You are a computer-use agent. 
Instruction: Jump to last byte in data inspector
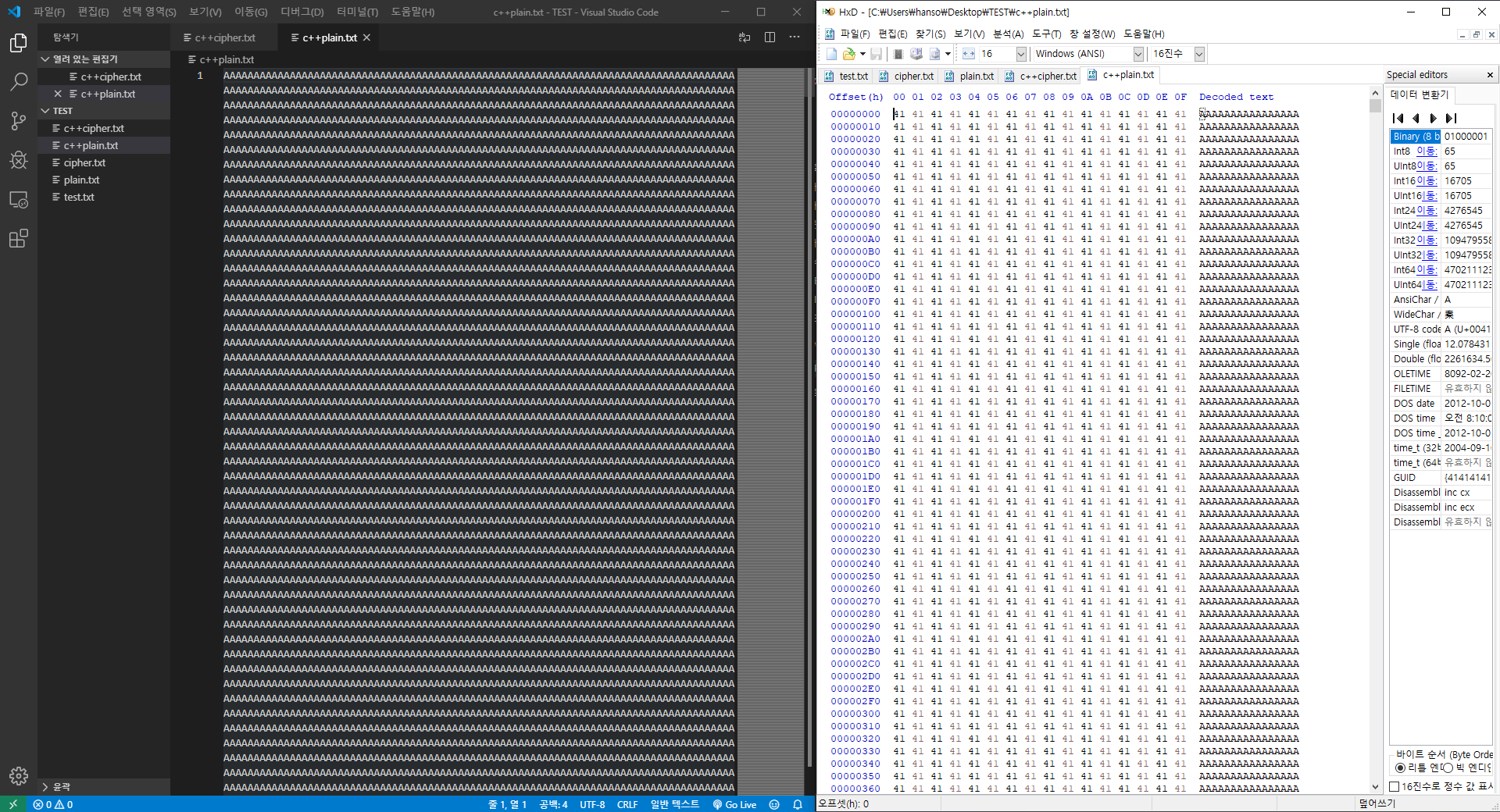tap(1451, 119)
